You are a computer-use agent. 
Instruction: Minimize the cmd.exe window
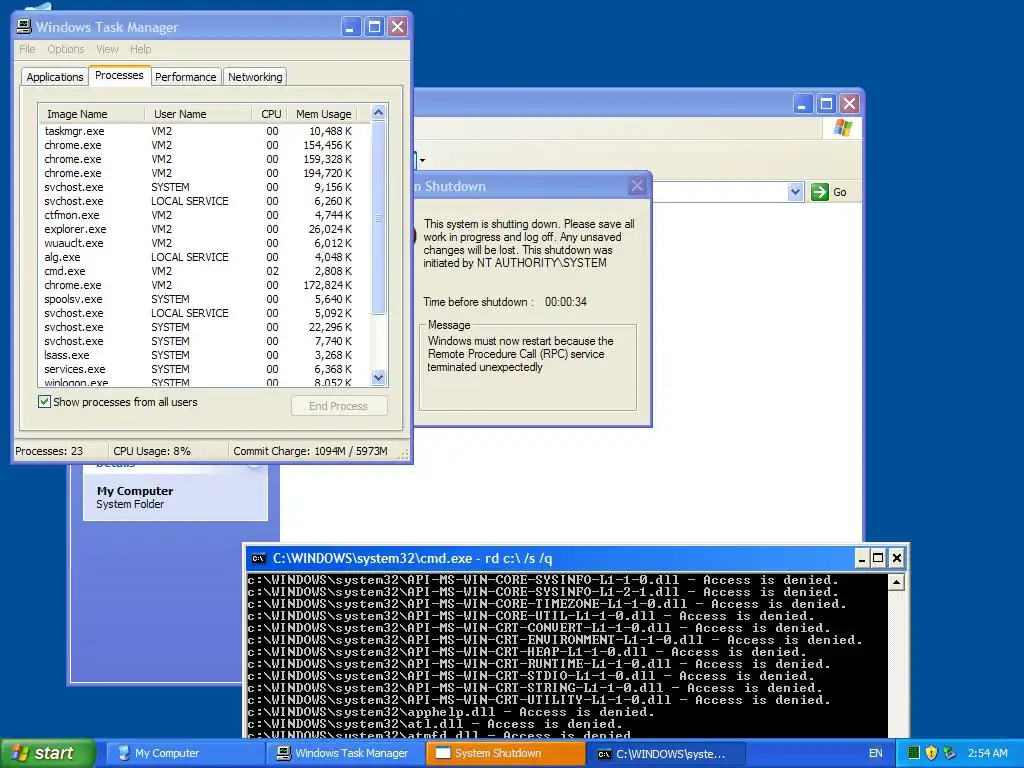pyautogui.click(x=861, y=558)
